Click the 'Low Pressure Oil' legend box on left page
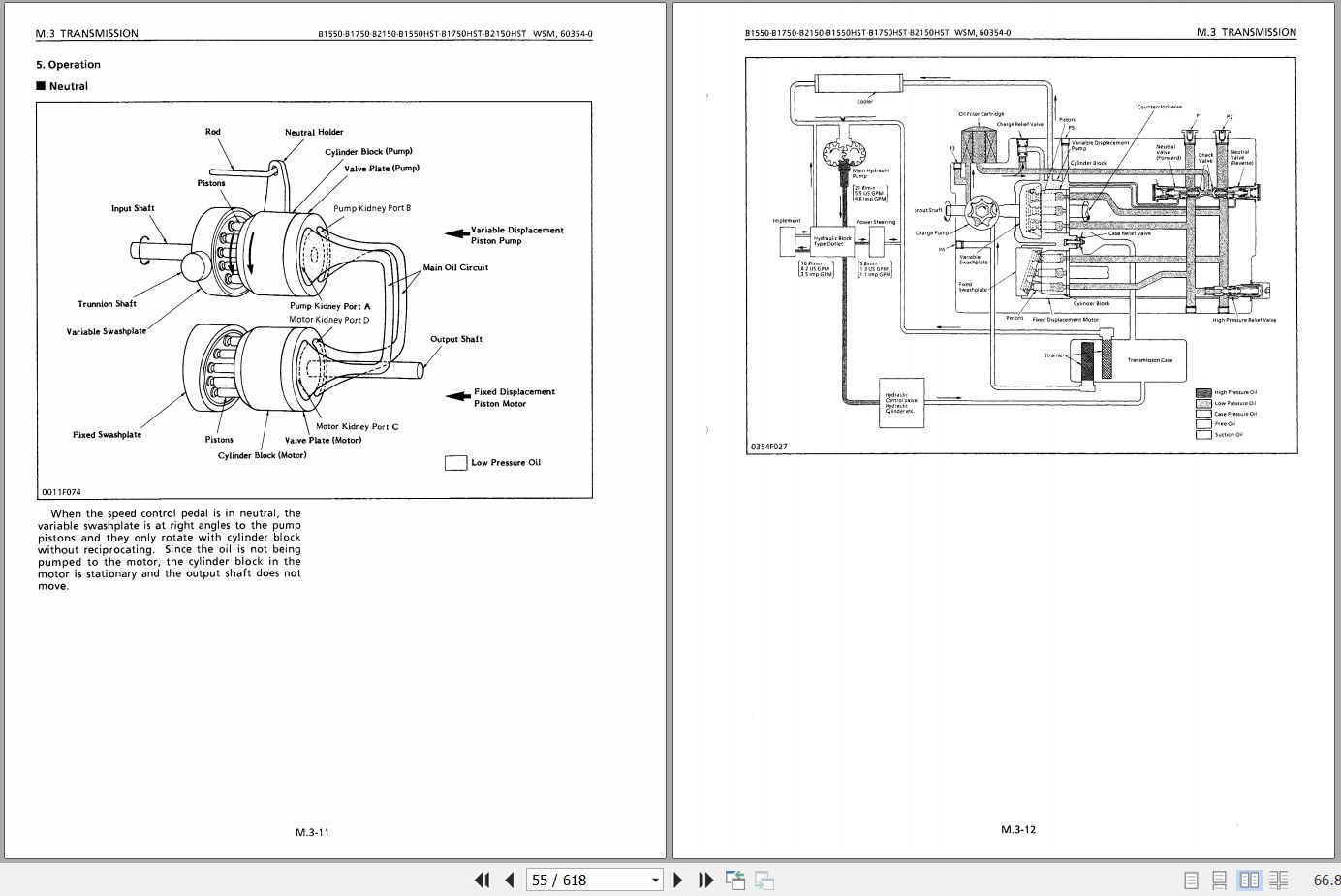This screenshot has width=1341, height=896. tap(455, 463)
